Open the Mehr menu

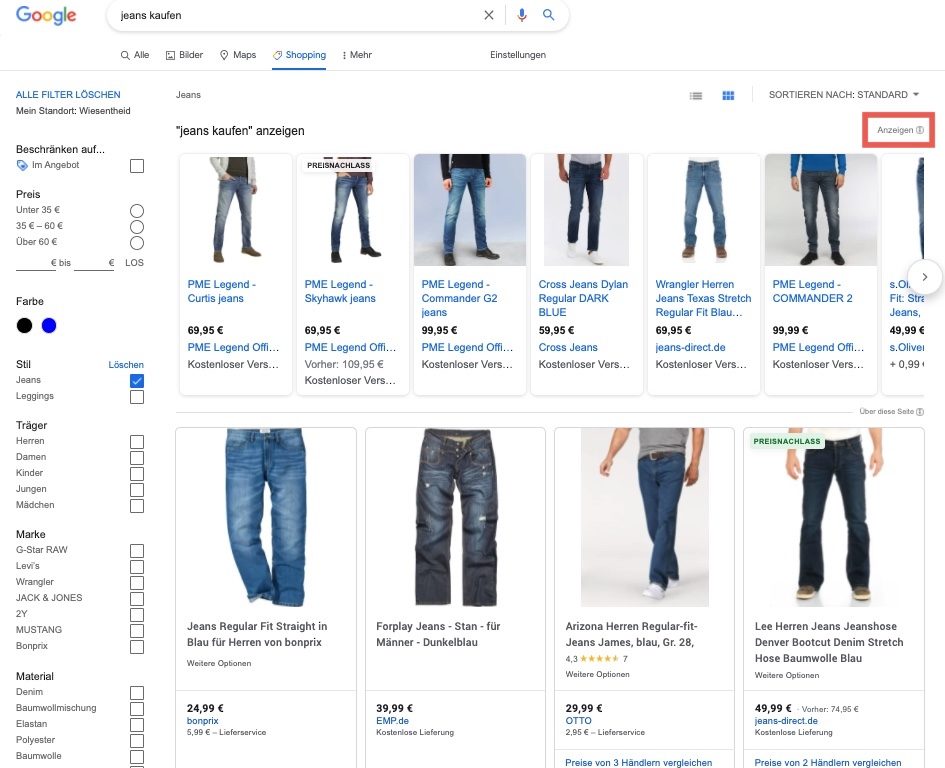click(357, 55)
